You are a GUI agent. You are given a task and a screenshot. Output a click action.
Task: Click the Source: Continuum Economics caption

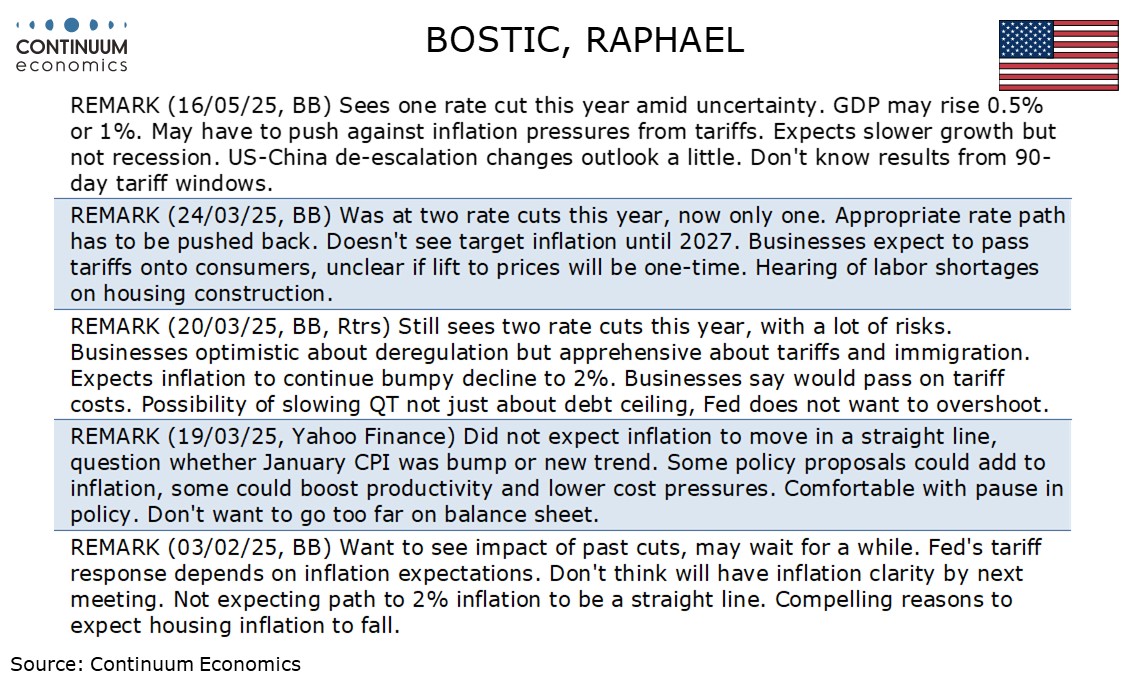click(155, 664)
